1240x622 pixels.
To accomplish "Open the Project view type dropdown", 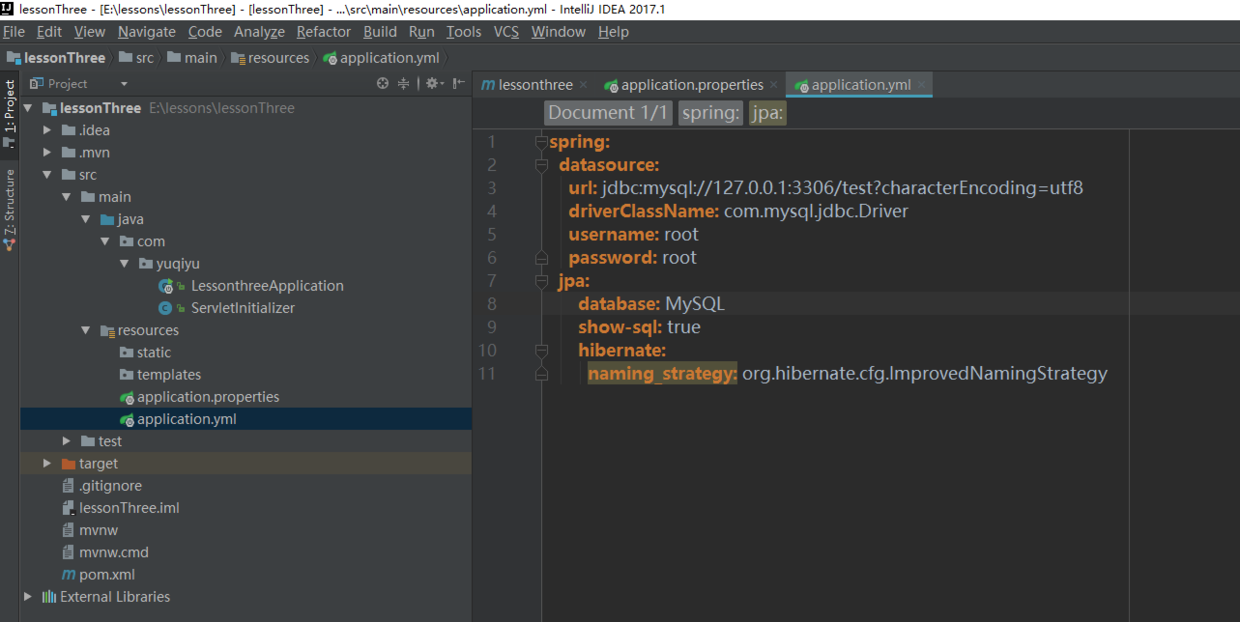I will pos(124,84).
